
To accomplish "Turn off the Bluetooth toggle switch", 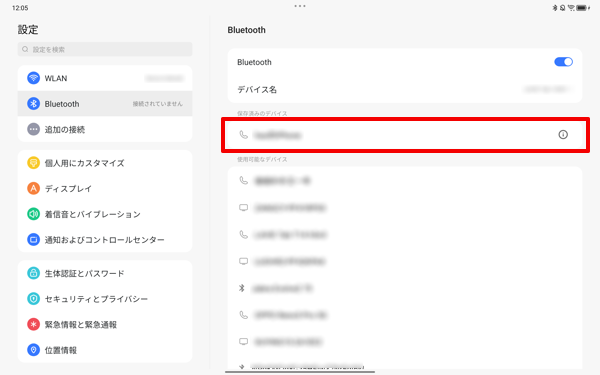I will coord(563,62).
